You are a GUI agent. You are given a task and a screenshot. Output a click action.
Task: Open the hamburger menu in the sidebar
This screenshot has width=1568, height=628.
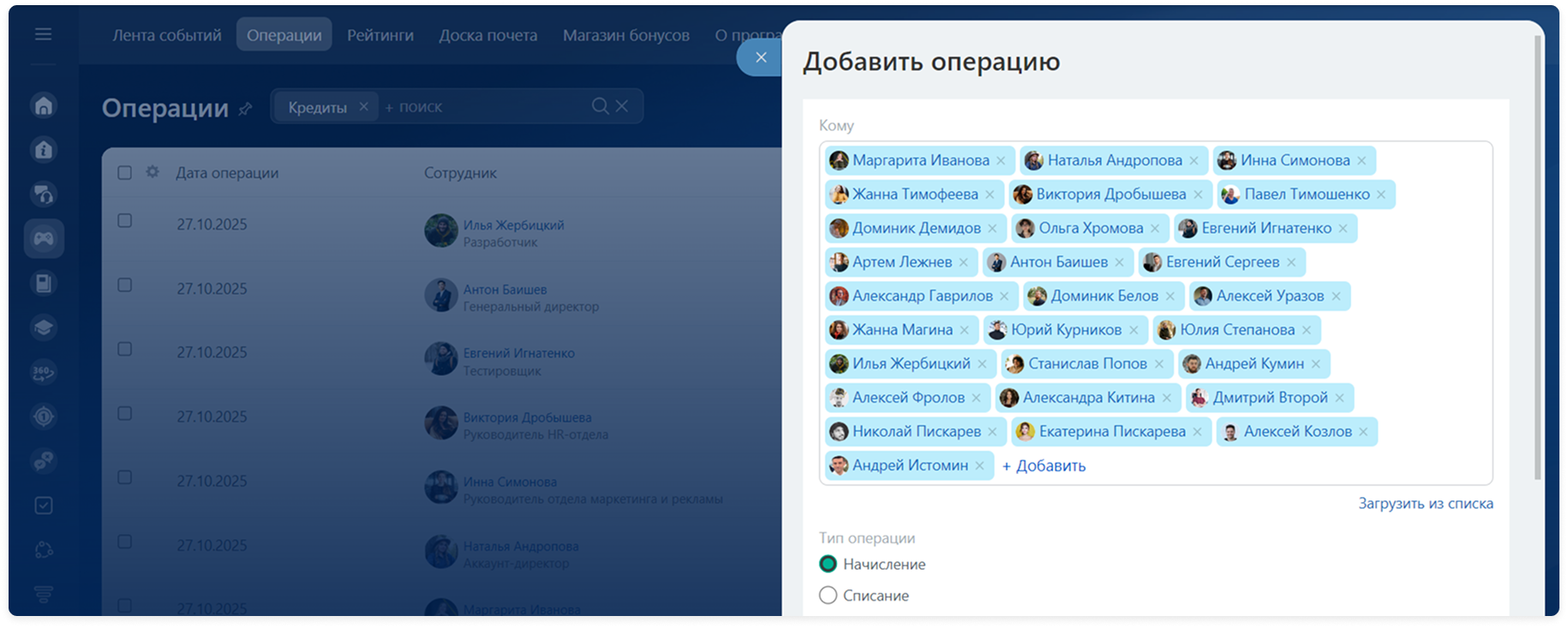coord(43,34)
